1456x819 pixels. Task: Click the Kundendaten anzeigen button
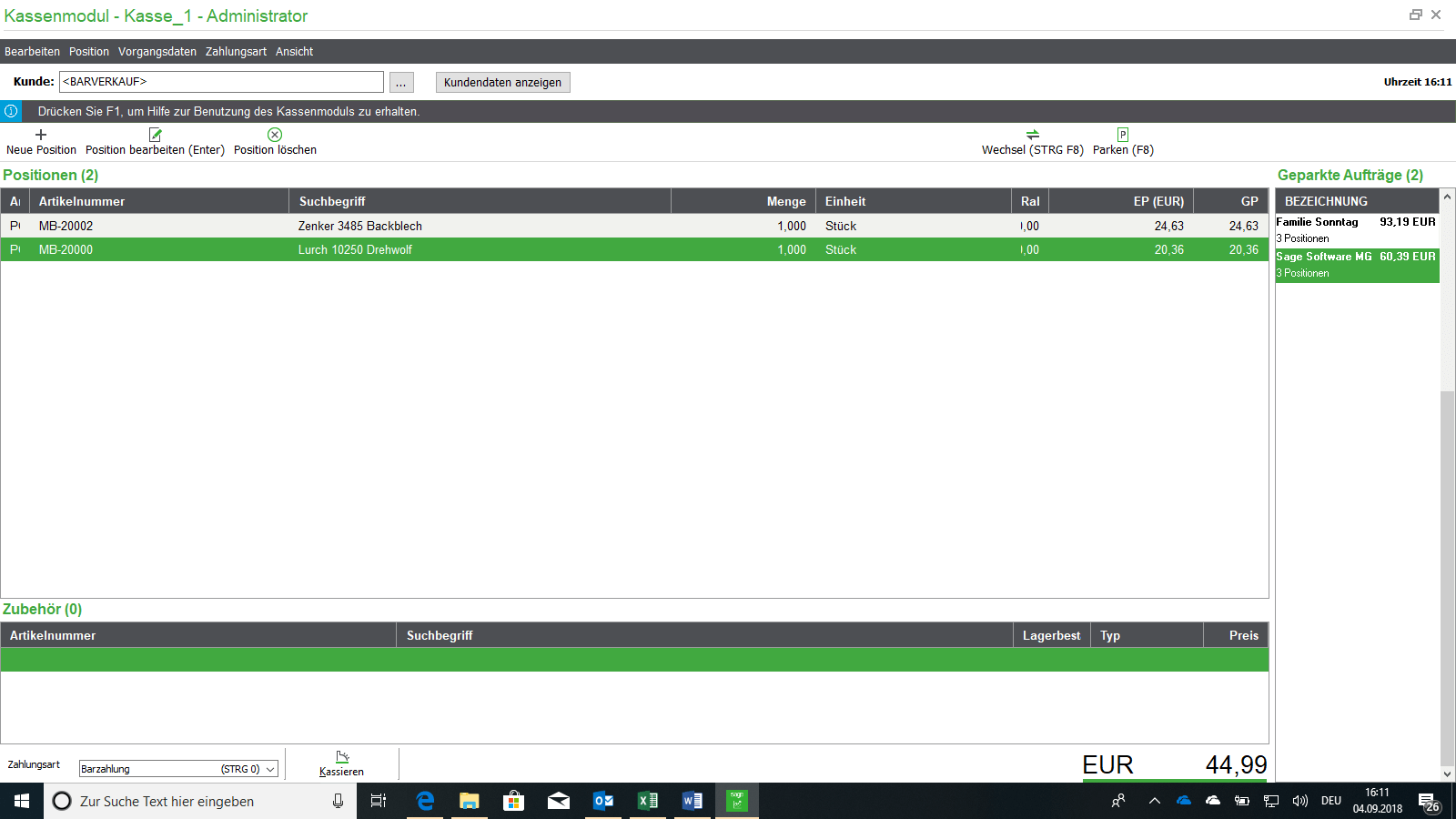click(x=502, y=82)
